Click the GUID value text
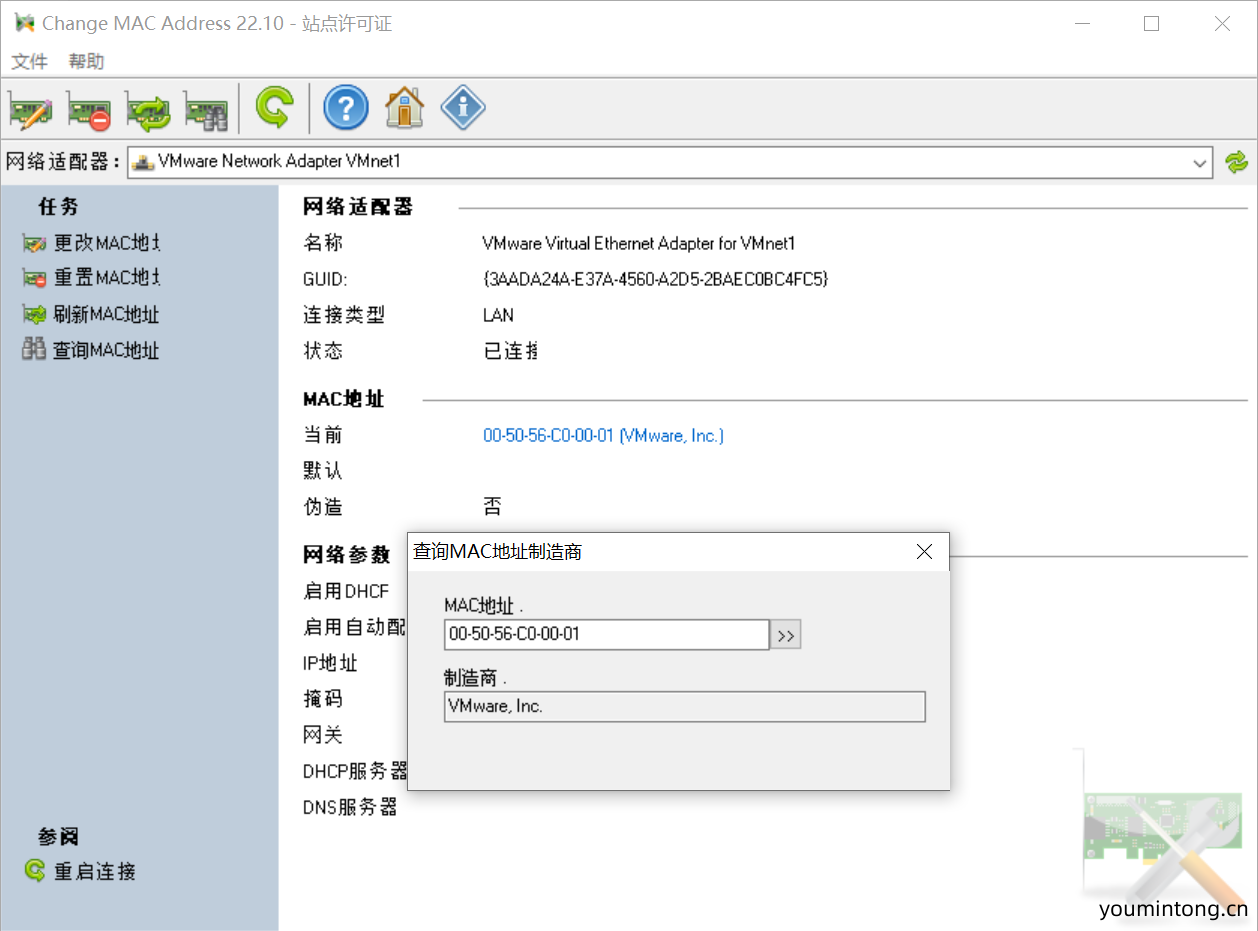The height and width of the screenshot is (931, 1258). [x=655, y=279]
